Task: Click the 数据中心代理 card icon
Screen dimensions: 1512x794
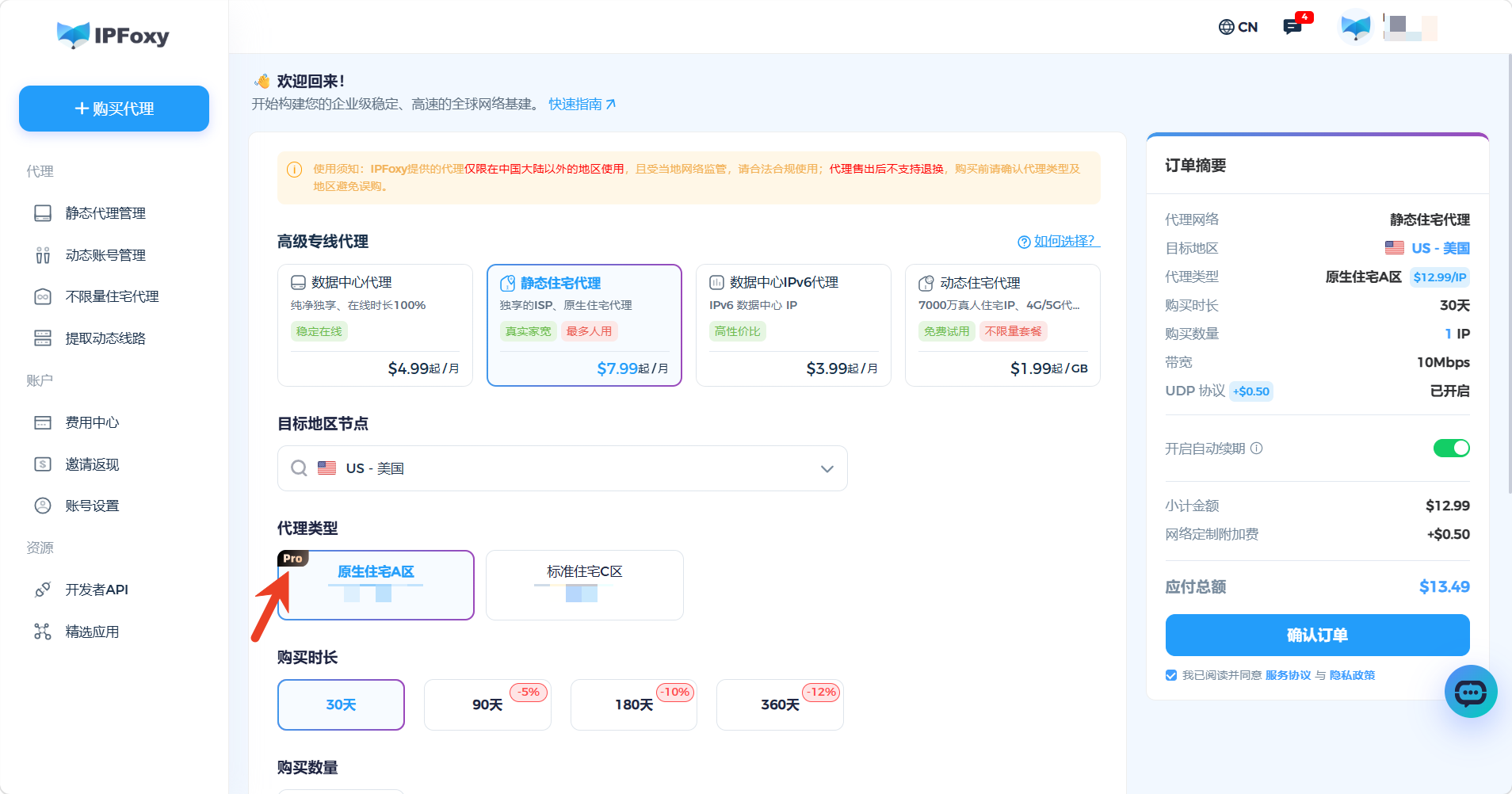Action: pos(298,283)
